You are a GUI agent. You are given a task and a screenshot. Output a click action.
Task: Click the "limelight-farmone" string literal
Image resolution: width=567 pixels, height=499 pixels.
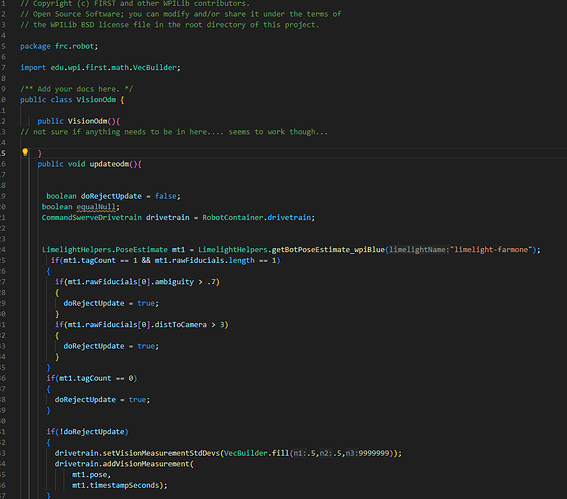point(491,250)
